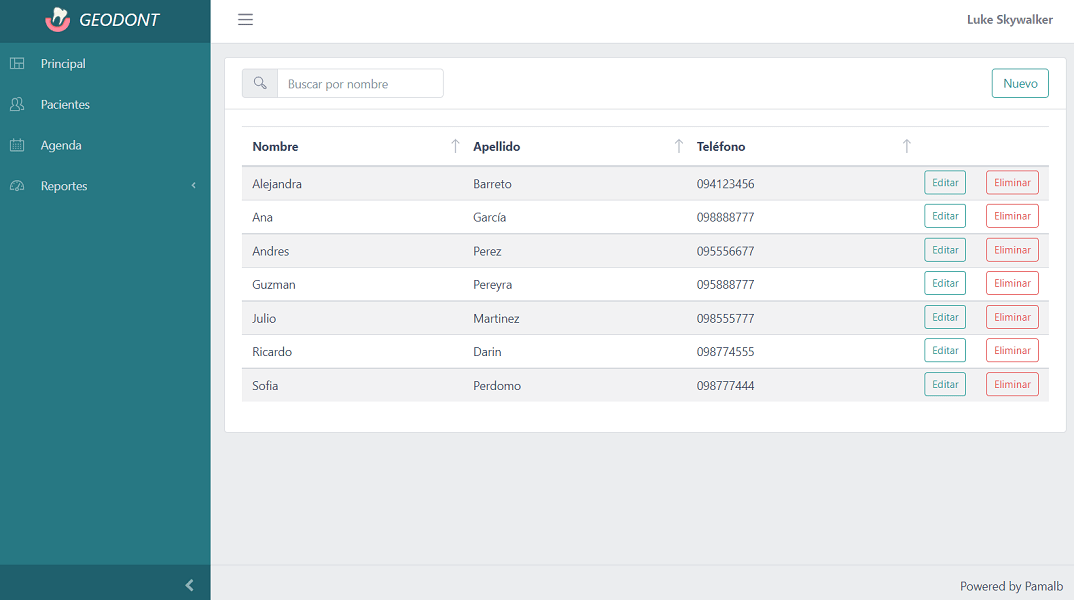
Task: Edit the Alejandra Barreto record
Action: (944, 183)
